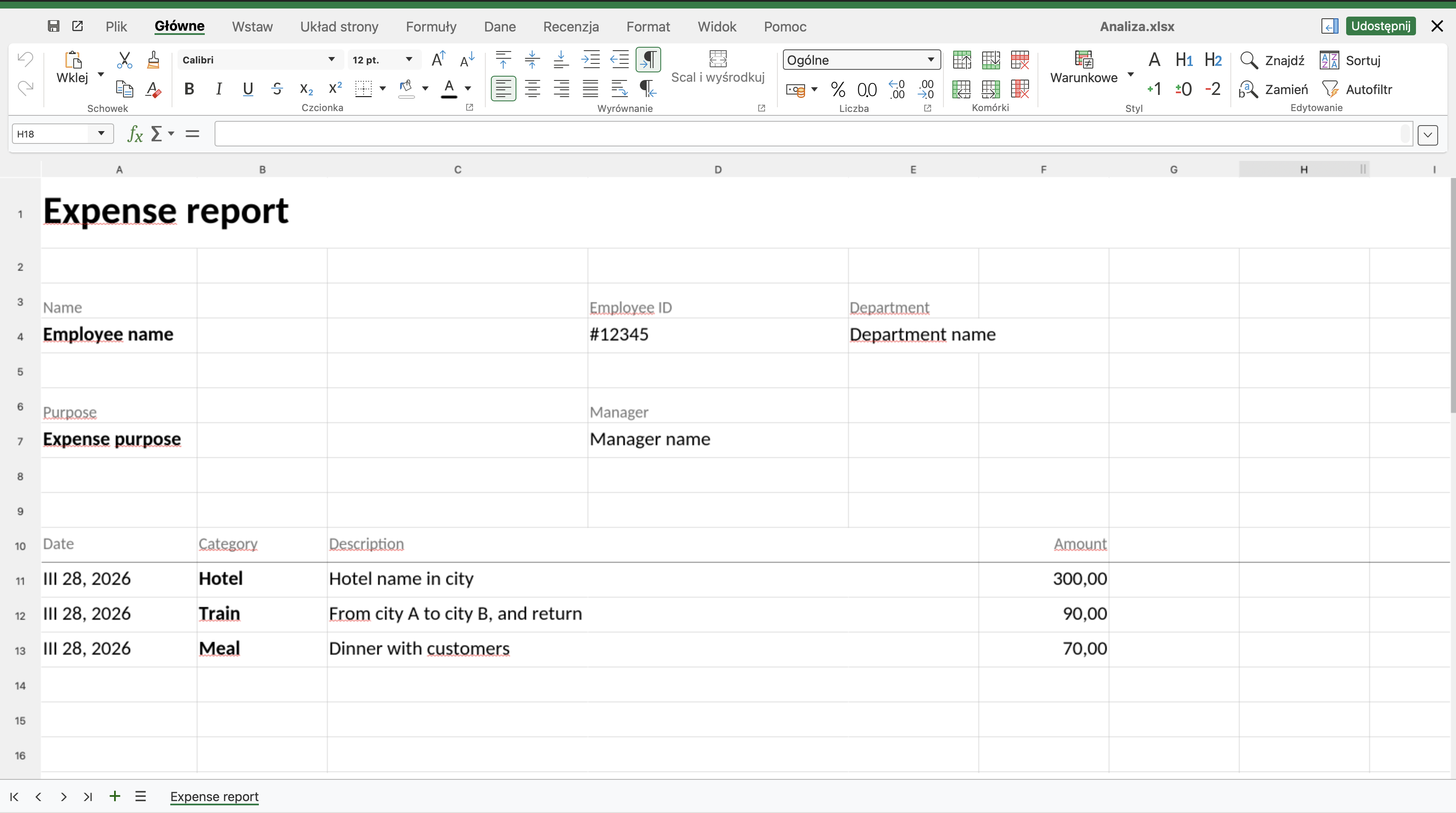Click the Cut scissors icon
The height and width of the screenshot is (813, 1456).
124,60
